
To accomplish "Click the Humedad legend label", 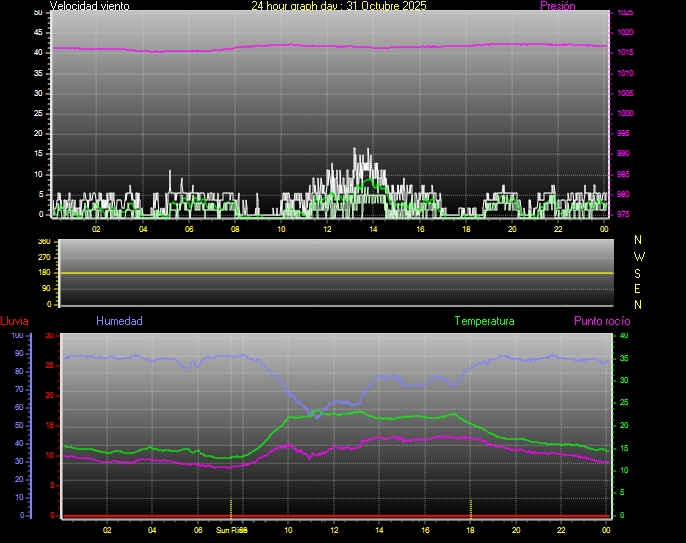I will click(119, 321).
